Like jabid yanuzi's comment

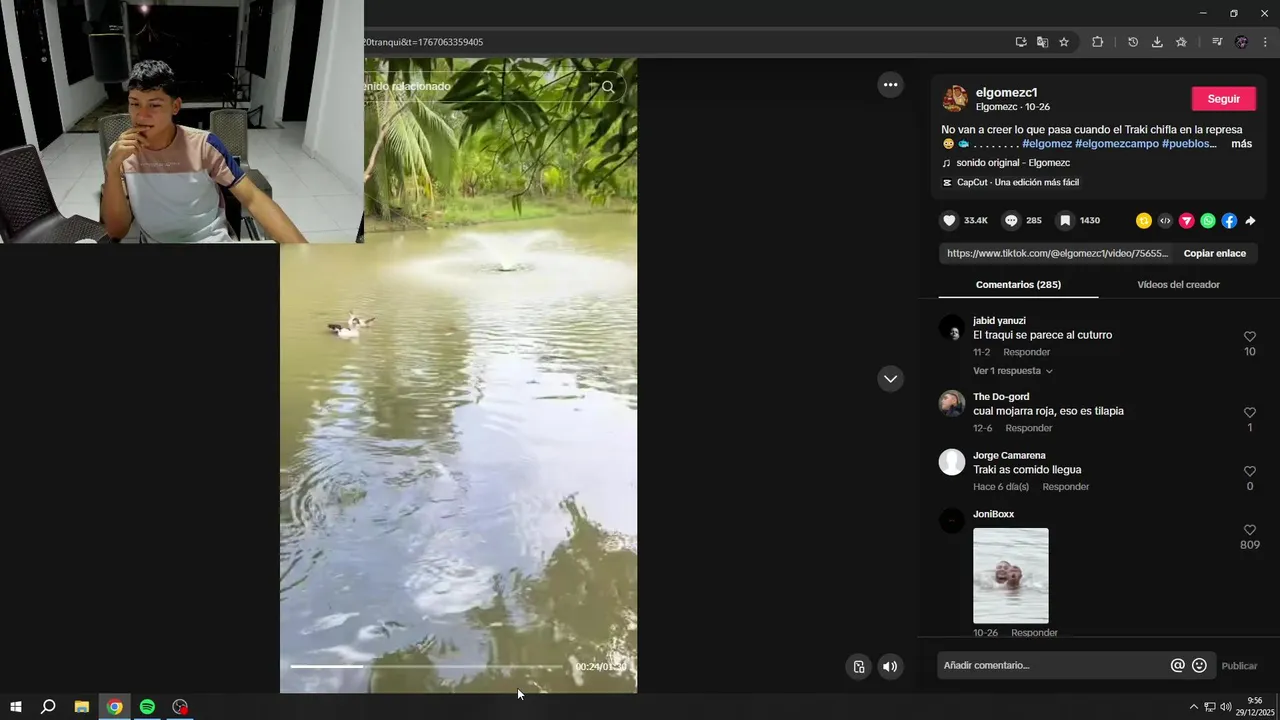(1249, 337)
